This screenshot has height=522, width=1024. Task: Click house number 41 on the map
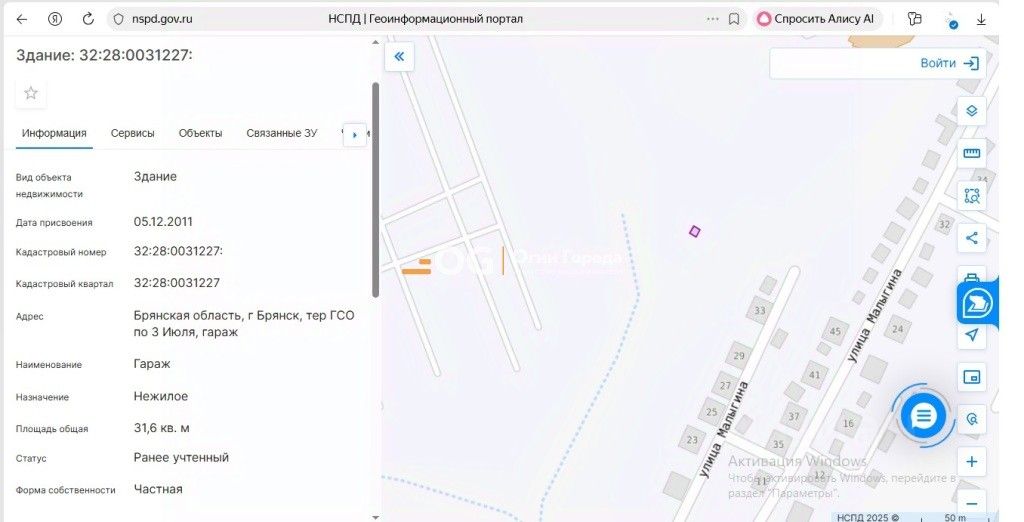pyautogui.click(x=814, y=375)
